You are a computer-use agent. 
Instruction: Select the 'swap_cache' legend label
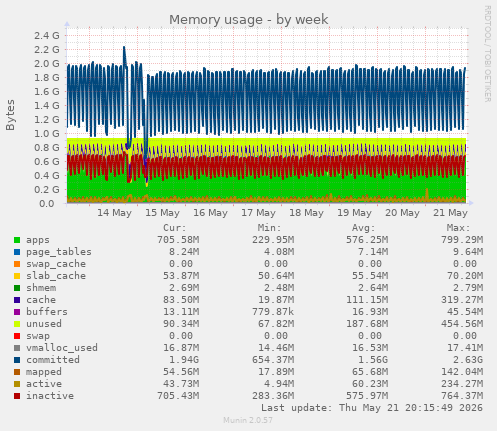56,264
